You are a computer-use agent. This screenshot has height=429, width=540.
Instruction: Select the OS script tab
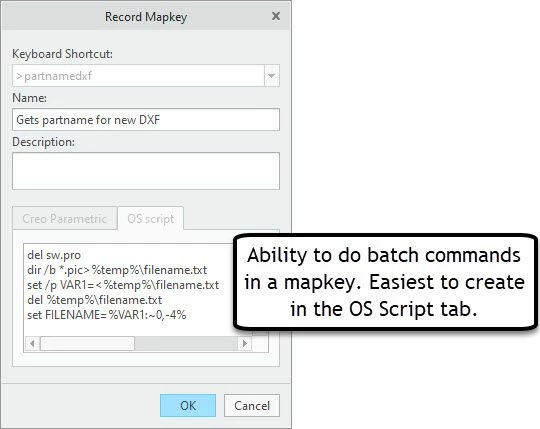click(x=150, y=219)
